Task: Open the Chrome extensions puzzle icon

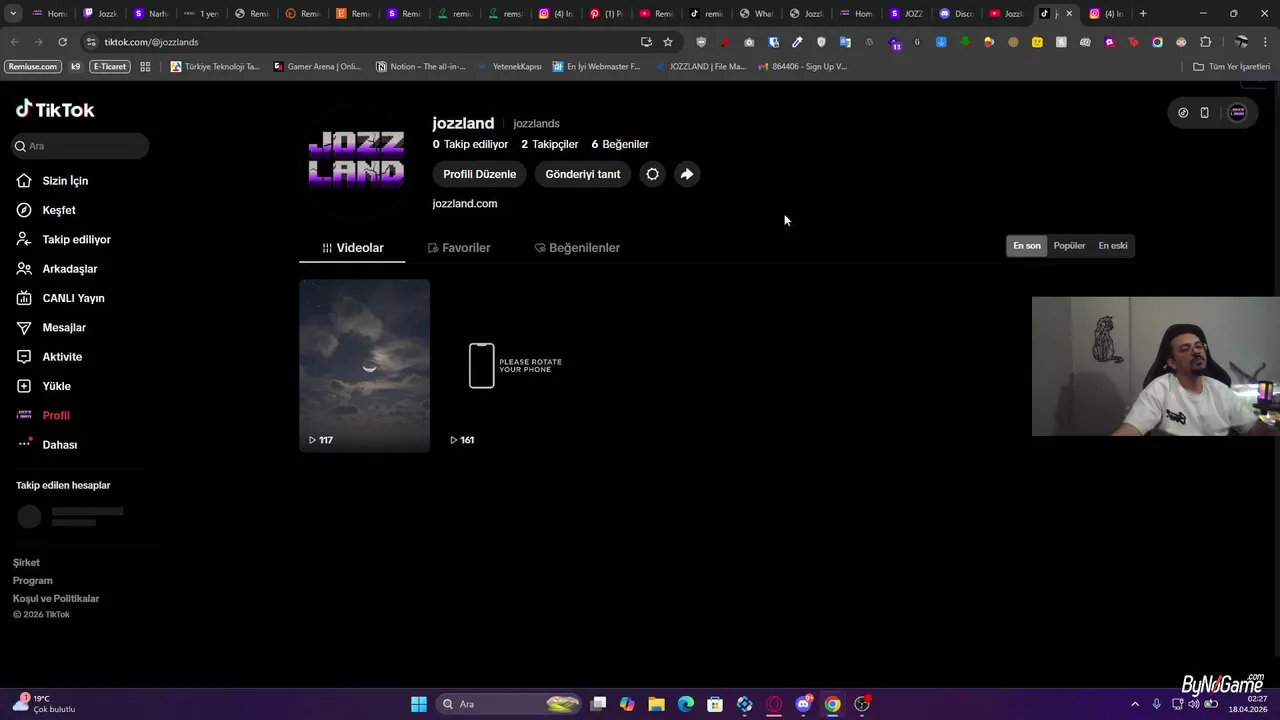Action: click(x=1205, y=42)
